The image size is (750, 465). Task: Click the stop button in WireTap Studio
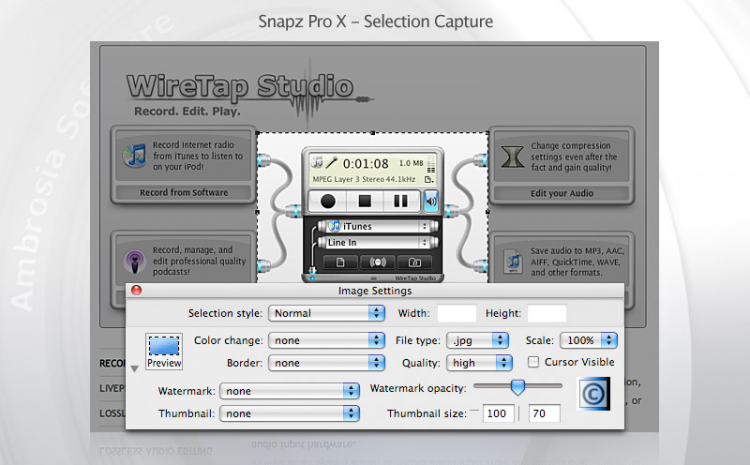(x=364, y=201)
